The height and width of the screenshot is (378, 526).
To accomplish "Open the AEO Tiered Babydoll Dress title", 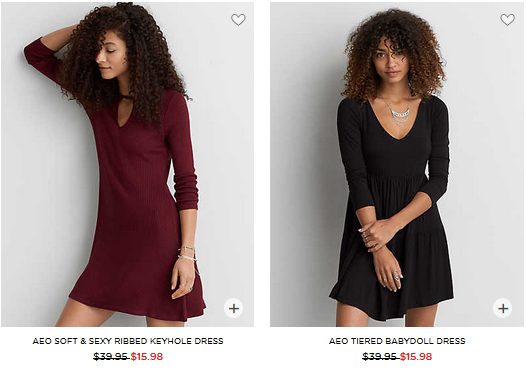I will pyautogui.click(x=397, y=341).
